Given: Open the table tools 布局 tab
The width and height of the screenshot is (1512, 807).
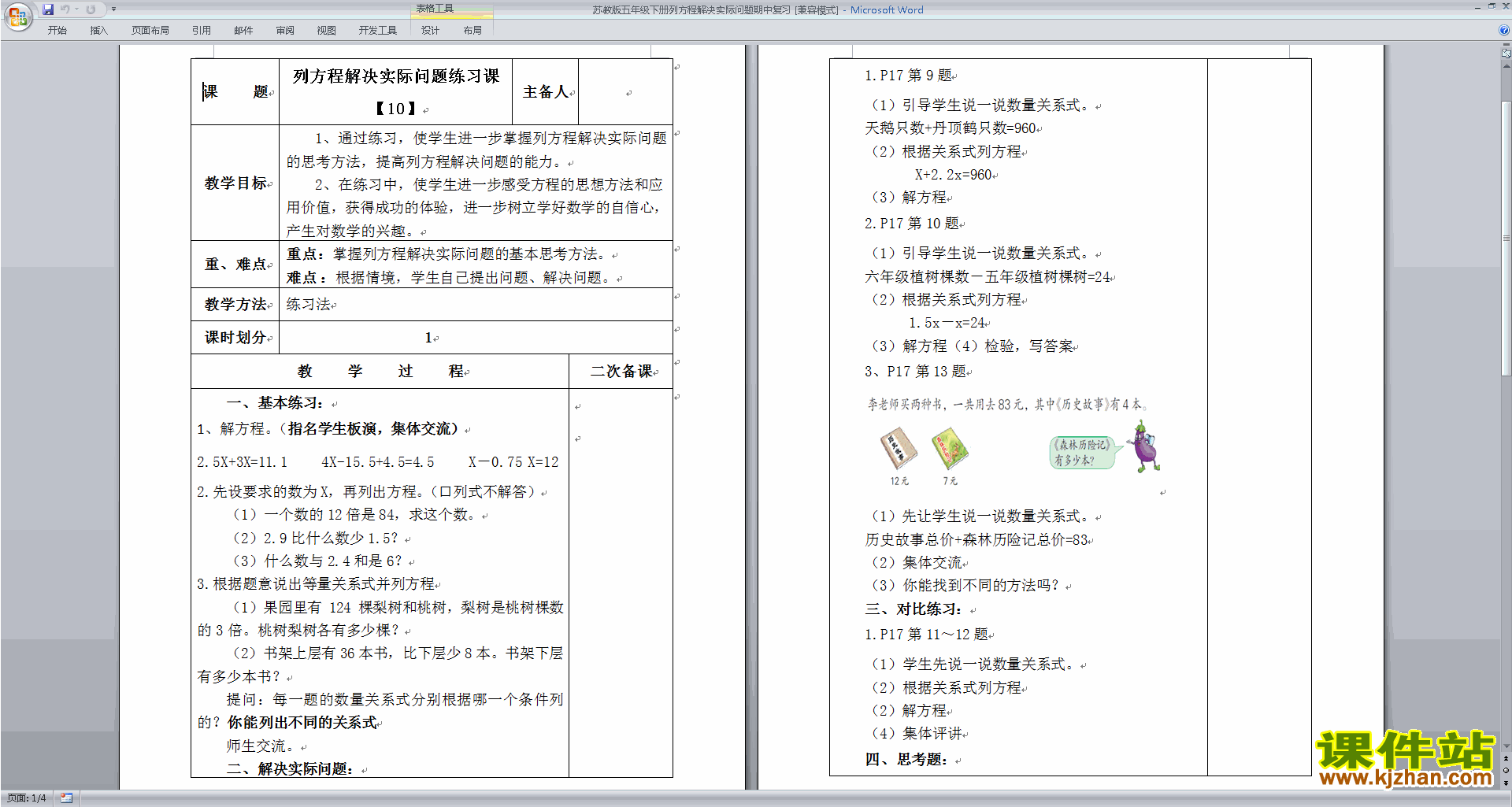Looking at the screenshot, I should [x=472, y=30].
